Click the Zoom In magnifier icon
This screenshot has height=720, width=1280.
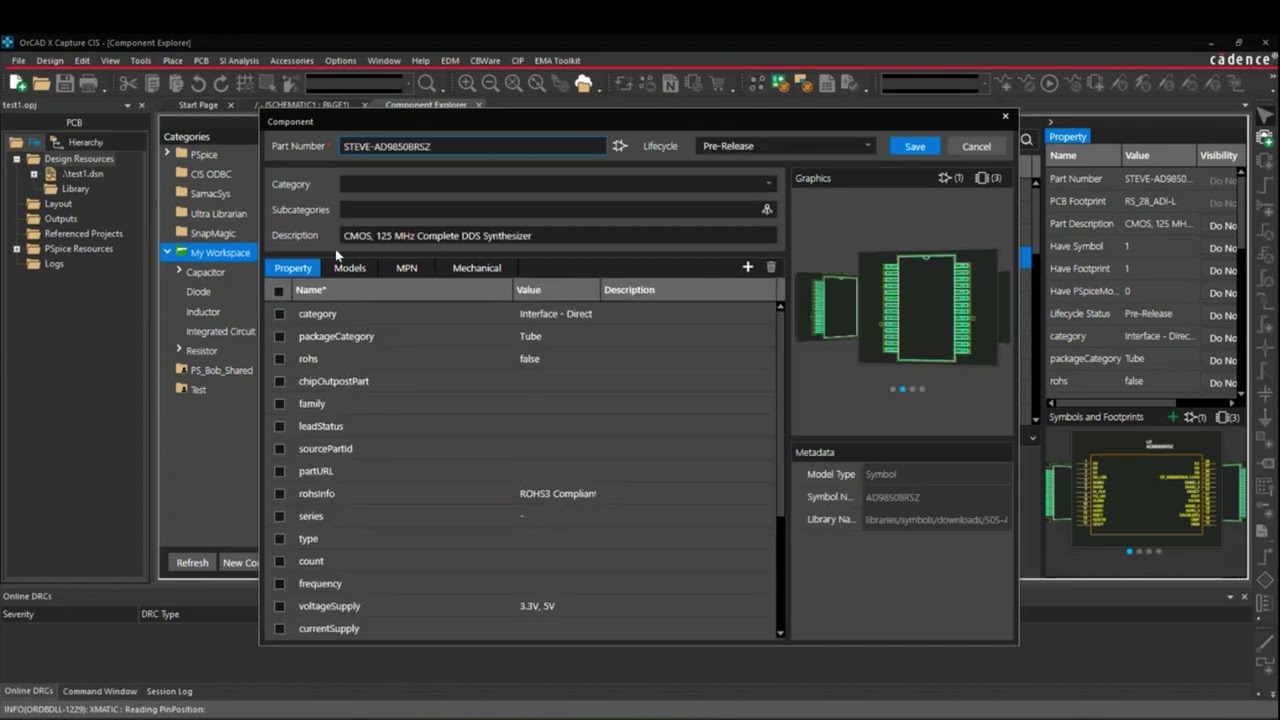click(x=467, y=84)
